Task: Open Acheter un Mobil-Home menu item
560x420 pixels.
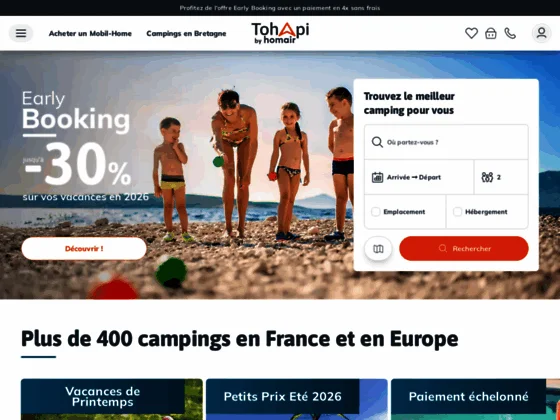Action: pyautogui.click(x=90, y=34)
